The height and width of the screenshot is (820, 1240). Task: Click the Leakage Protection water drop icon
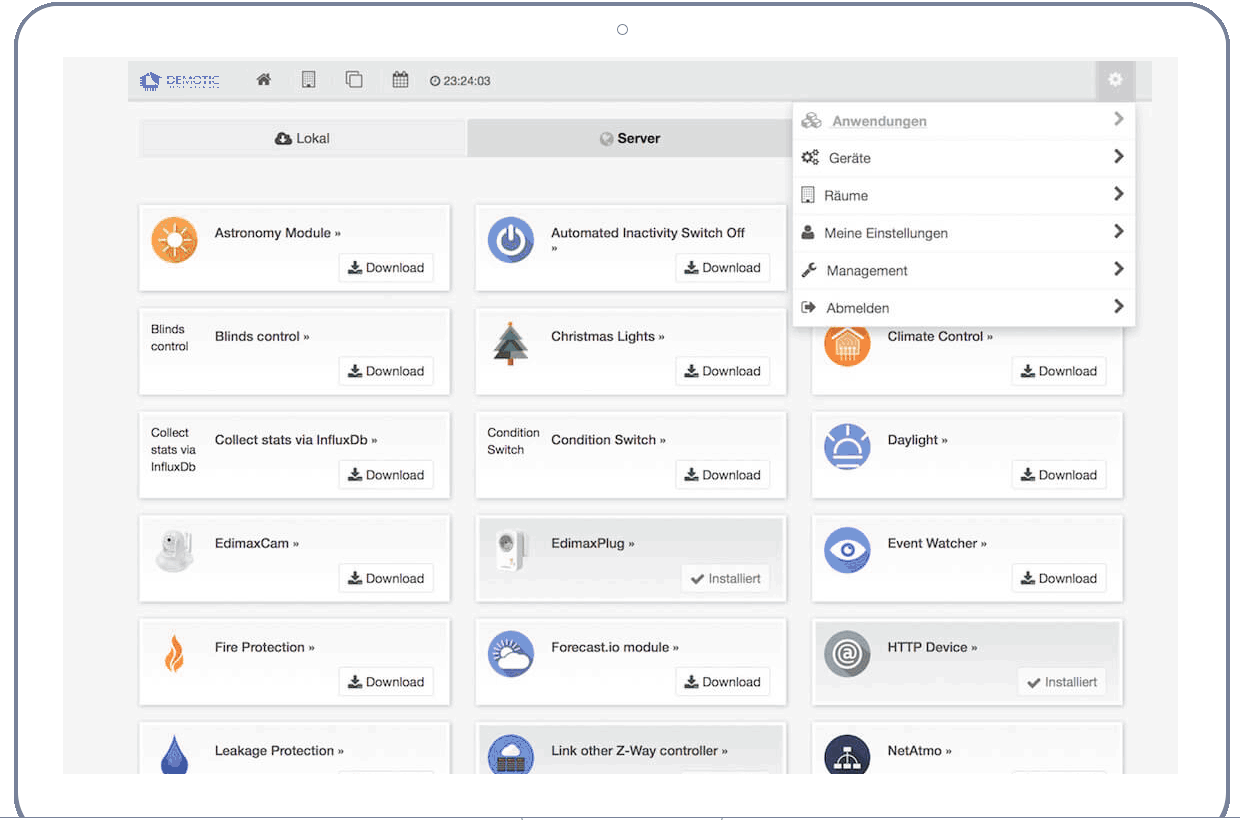(x=174, y=754)
